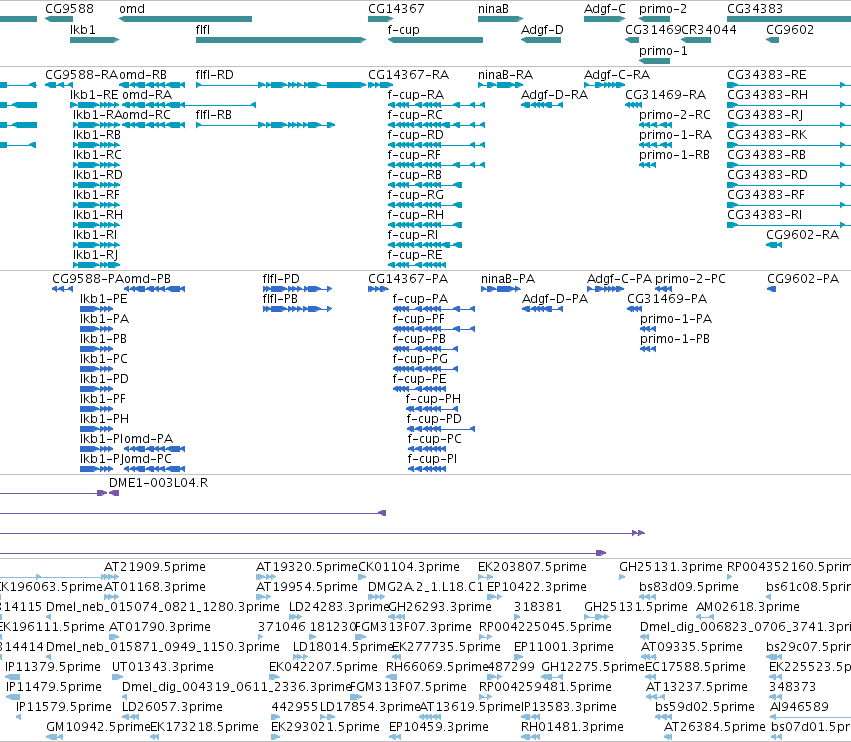
Task: Click the AI946589 EST label
Action: click(799, 707)
